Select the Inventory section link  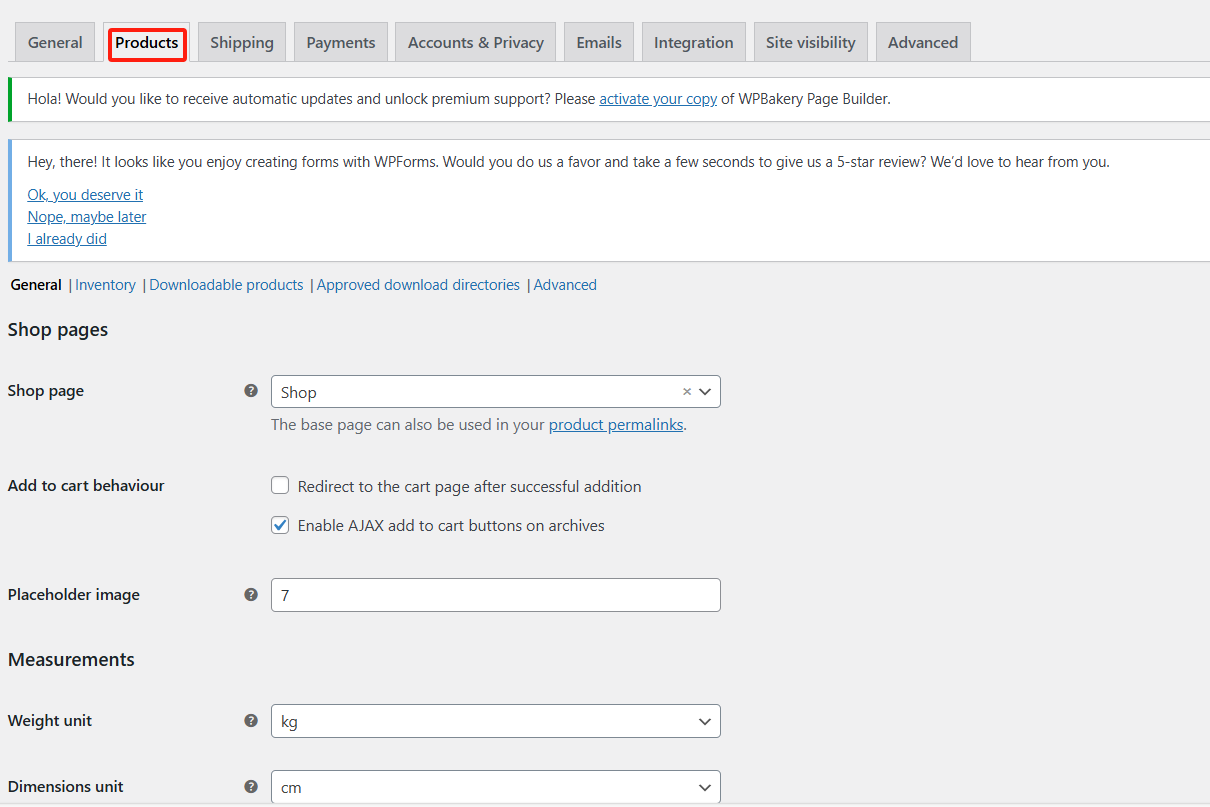[x=105, y=284]
